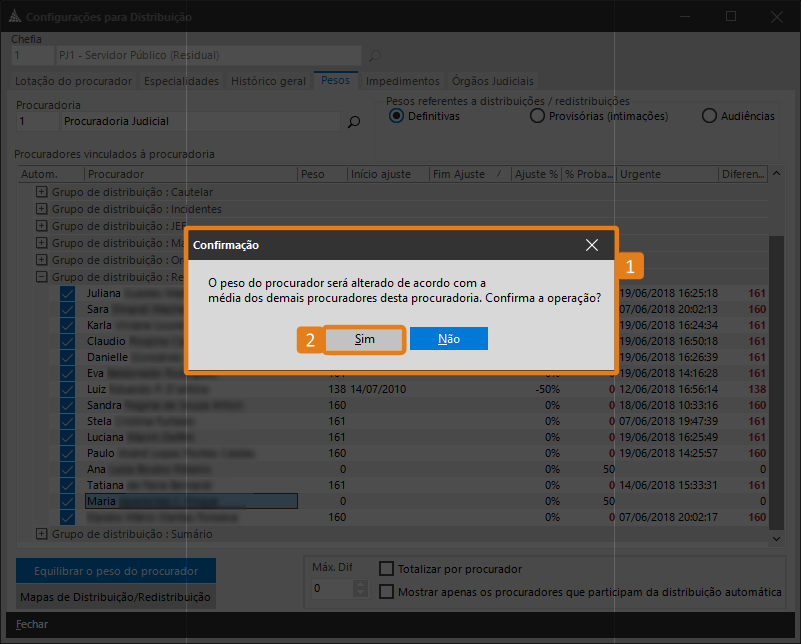
Task: Switch to the Impedimentos tab
Action: point(402,81)
